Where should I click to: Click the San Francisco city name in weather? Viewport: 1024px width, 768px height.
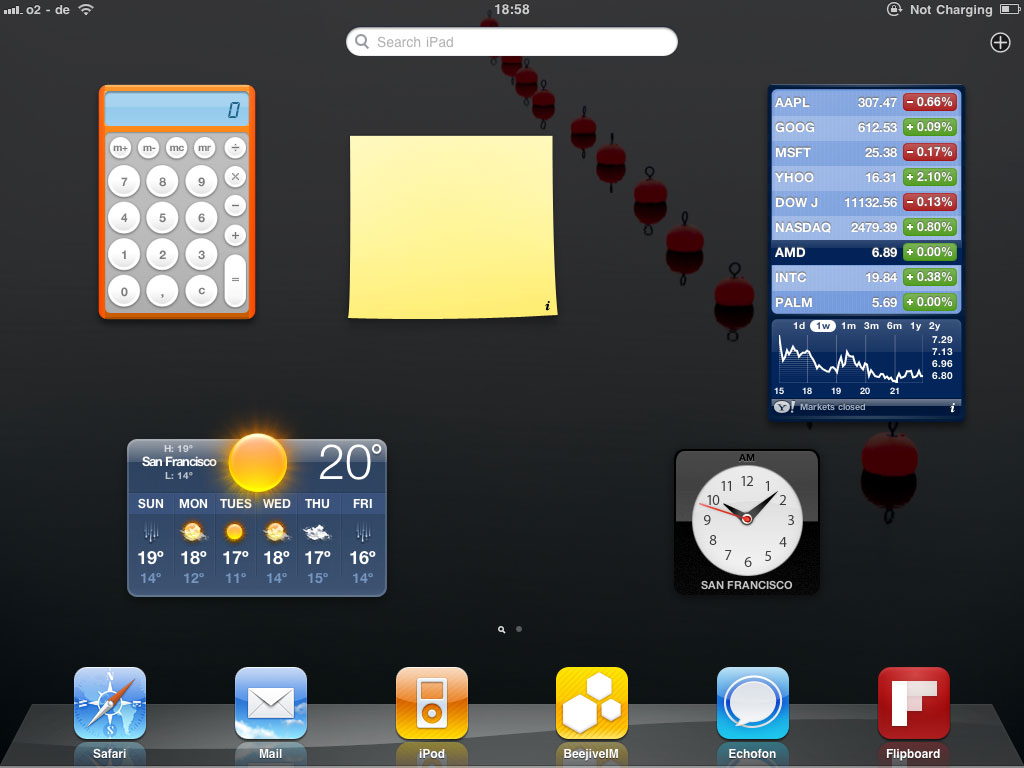point(179,462)
